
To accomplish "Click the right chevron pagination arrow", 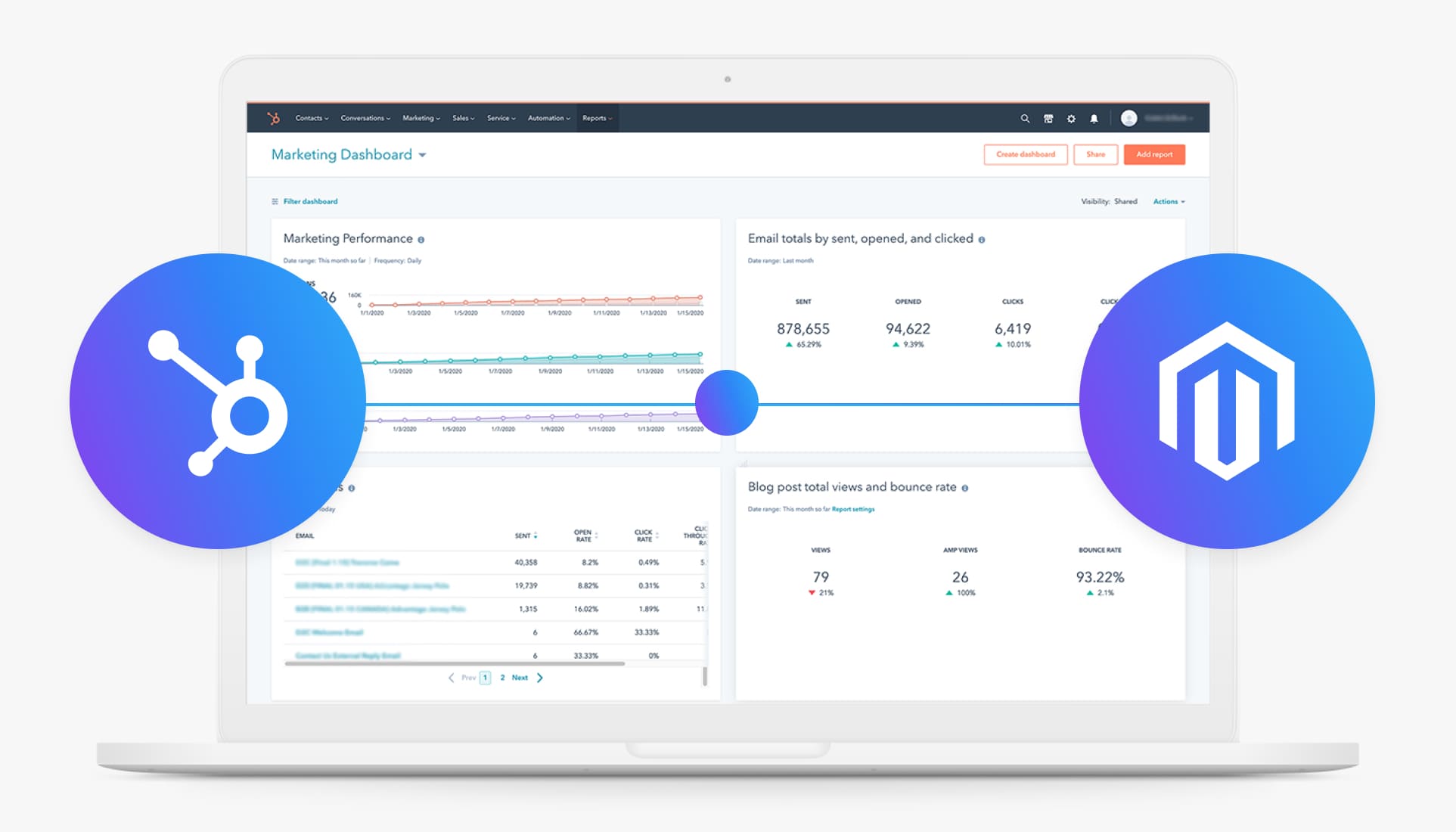I will coord(539,678).
